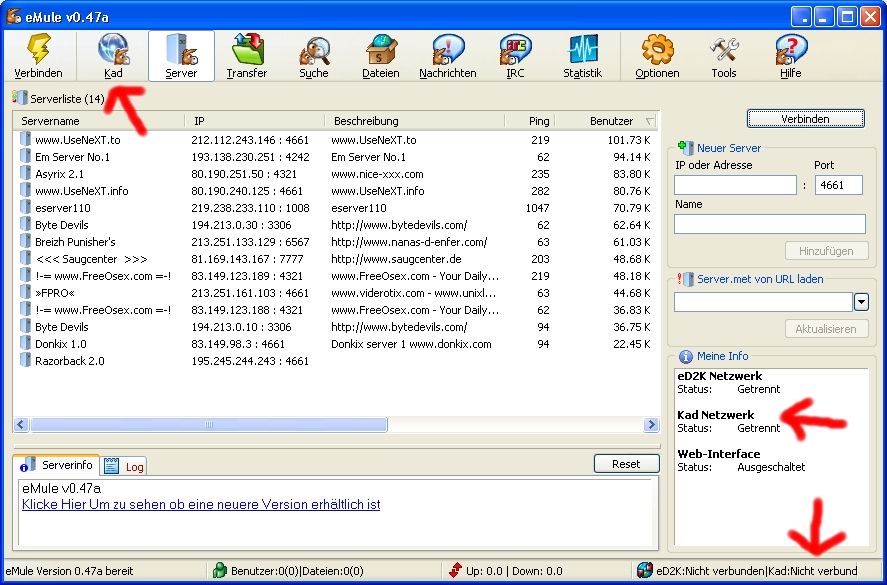Viewport: 887px width, 585px height.
Task: Focus the Server.met URL combo field
Action: tap(763, 302)
